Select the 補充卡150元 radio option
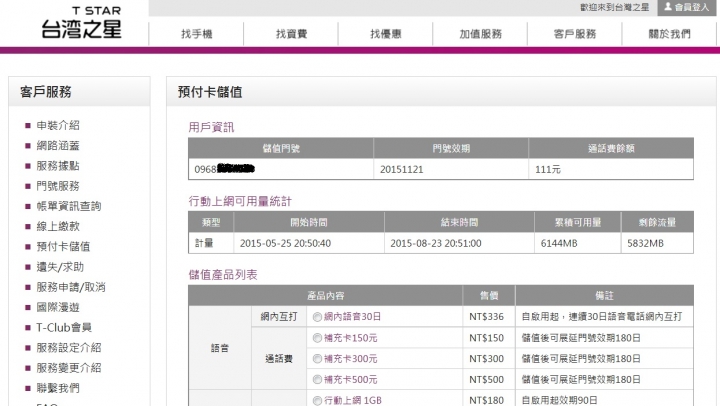 coord(317,338)
